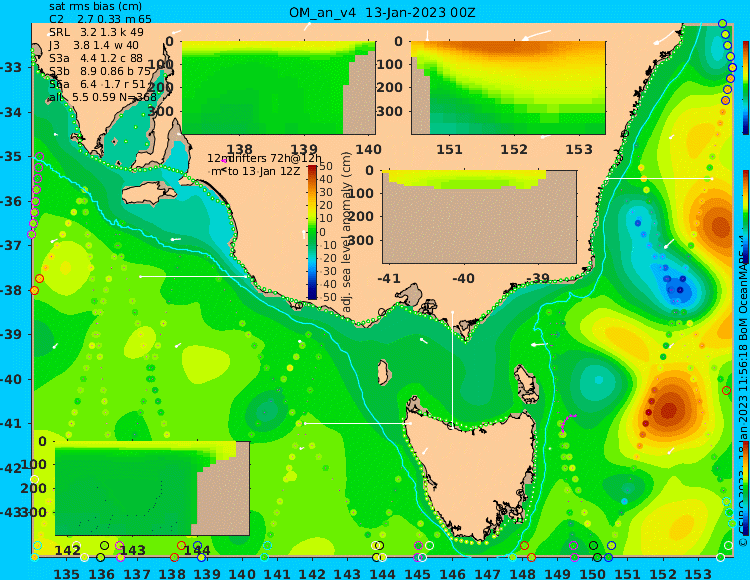Screen dimensions: 750x580
Task: Click the SRL satellite statistics row
Action: [96, 32]
